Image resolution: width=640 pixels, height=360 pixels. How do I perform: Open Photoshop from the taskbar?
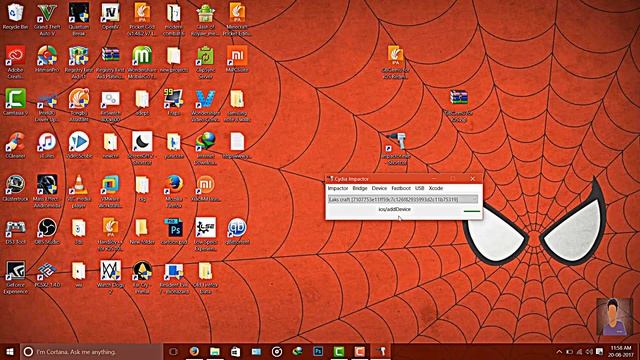318,351
